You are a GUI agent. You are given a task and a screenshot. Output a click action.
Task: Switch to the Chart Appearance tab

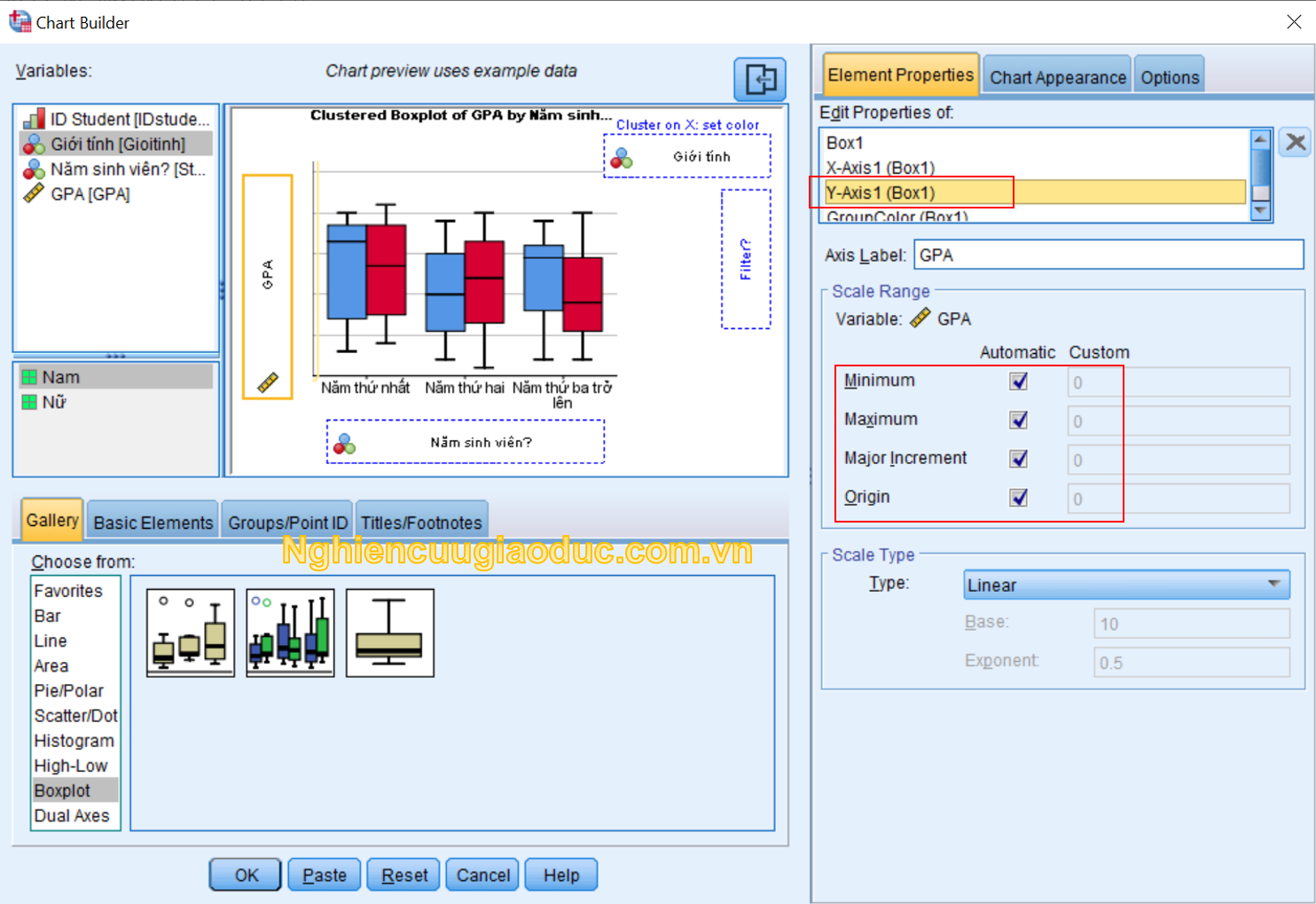pos(1057,77)
